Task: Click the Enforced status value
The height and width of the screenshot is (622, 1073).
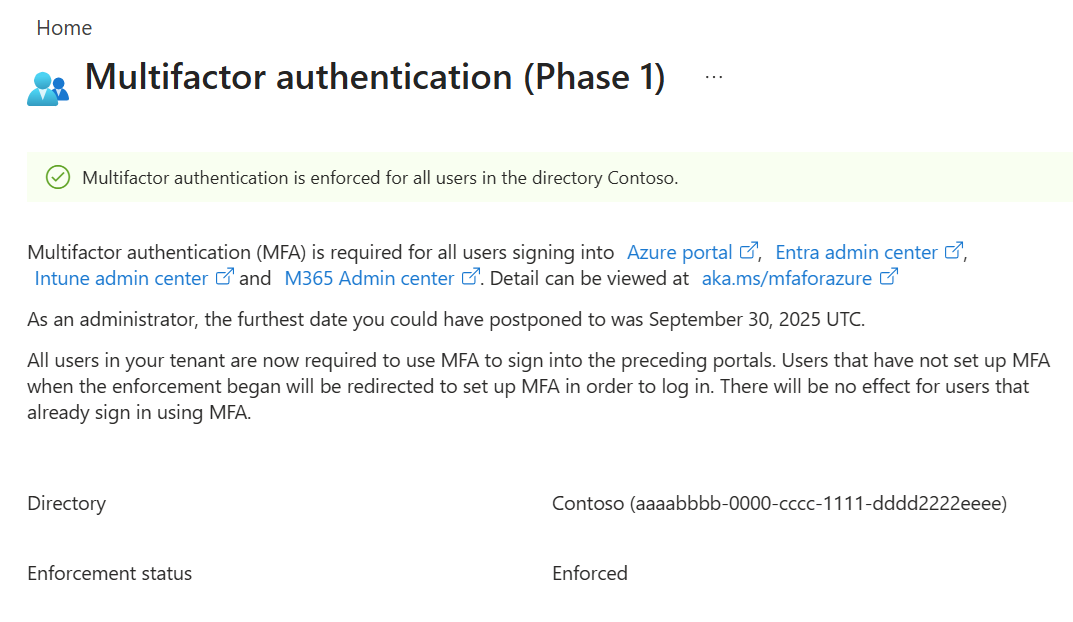Action: click(x=590, y=573)
